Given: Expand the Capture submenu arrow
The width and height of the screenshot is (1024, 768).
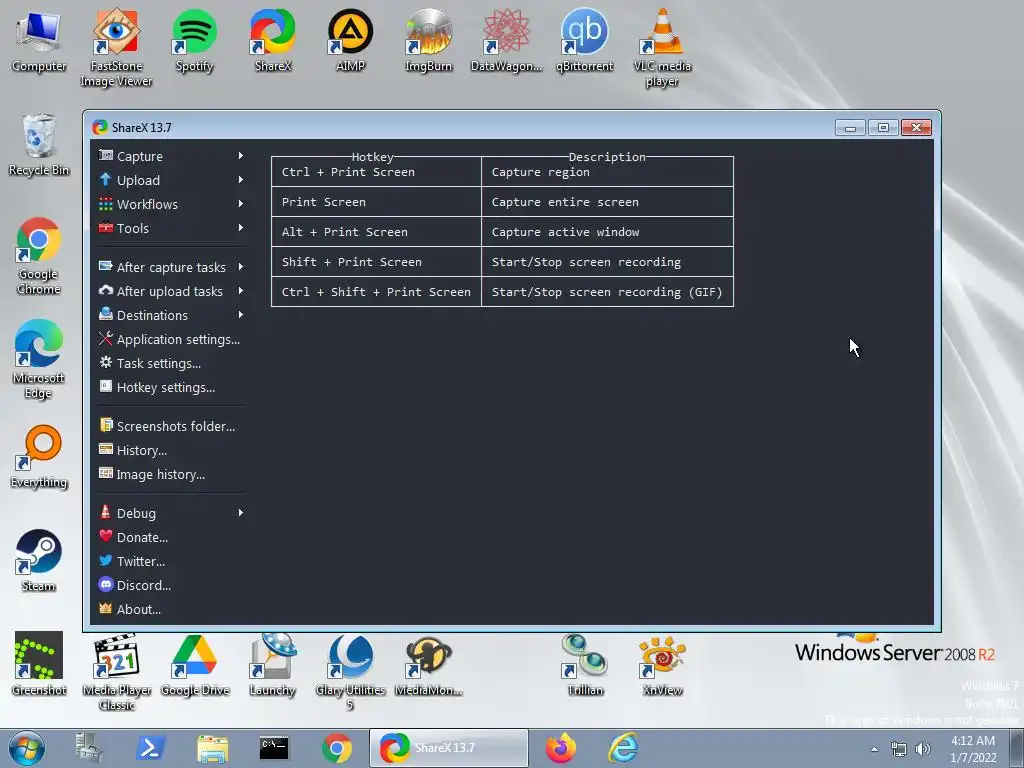Looking at the screenshot, I should [240, 156].
